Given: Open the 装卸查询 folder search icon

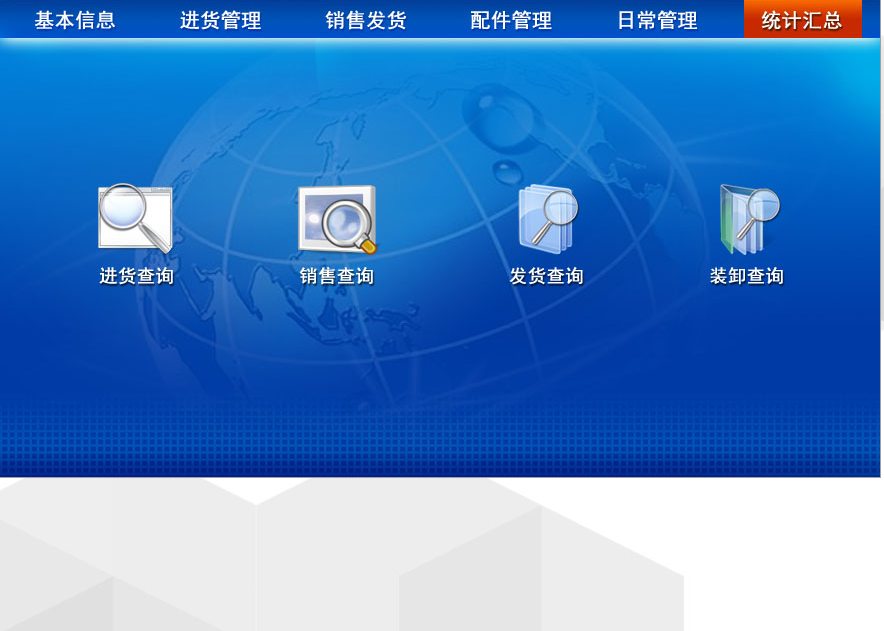Looking at the screenshot, I should tap(750, 219).
